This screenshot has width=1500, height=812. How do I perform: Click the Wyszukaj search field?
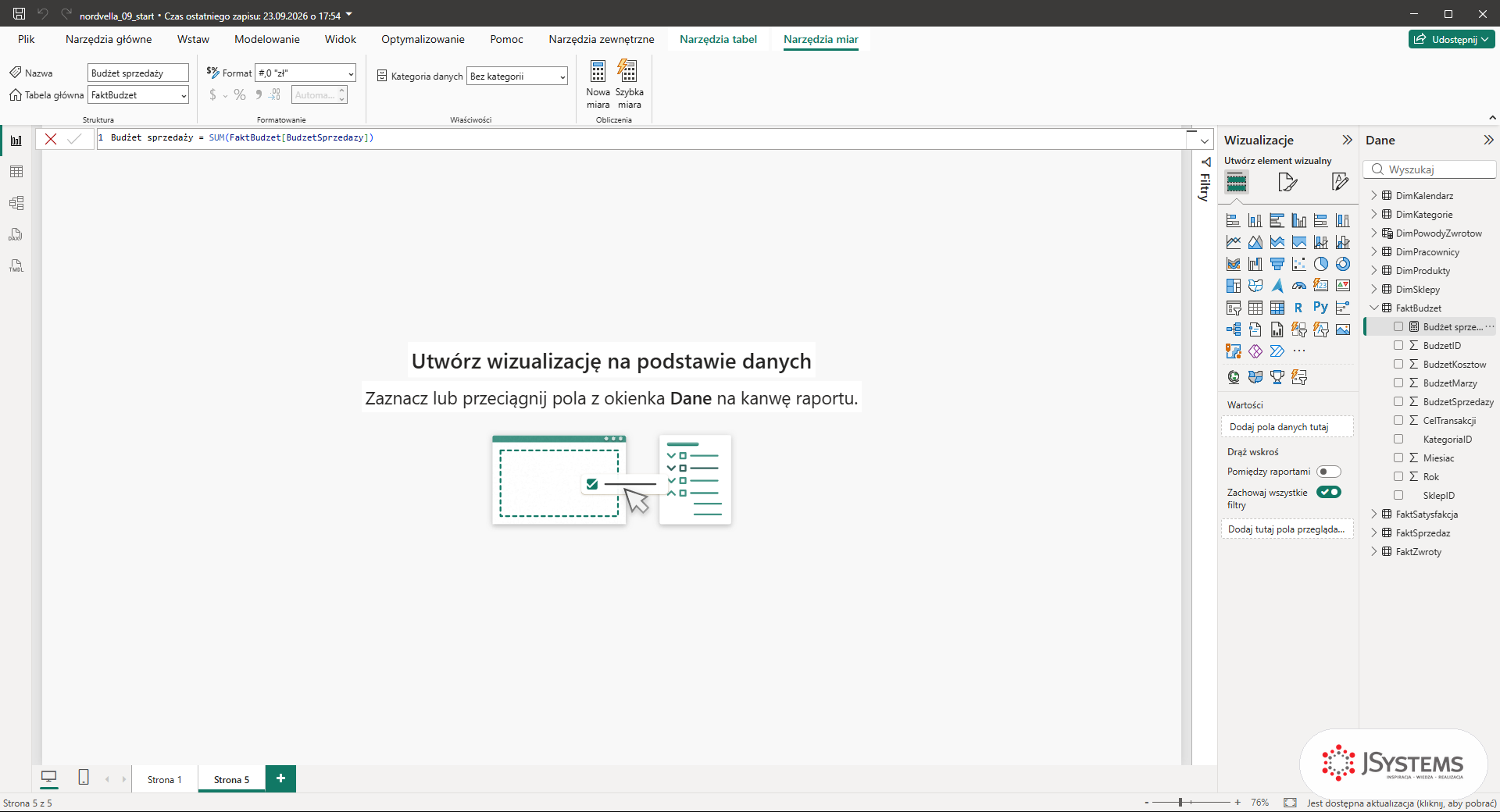coord(1430,169)
